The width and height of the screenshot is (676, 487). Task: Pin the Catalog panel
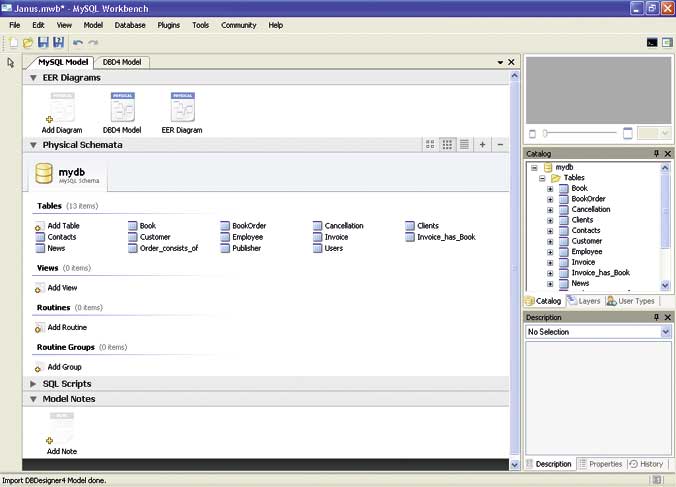[656, 153]
